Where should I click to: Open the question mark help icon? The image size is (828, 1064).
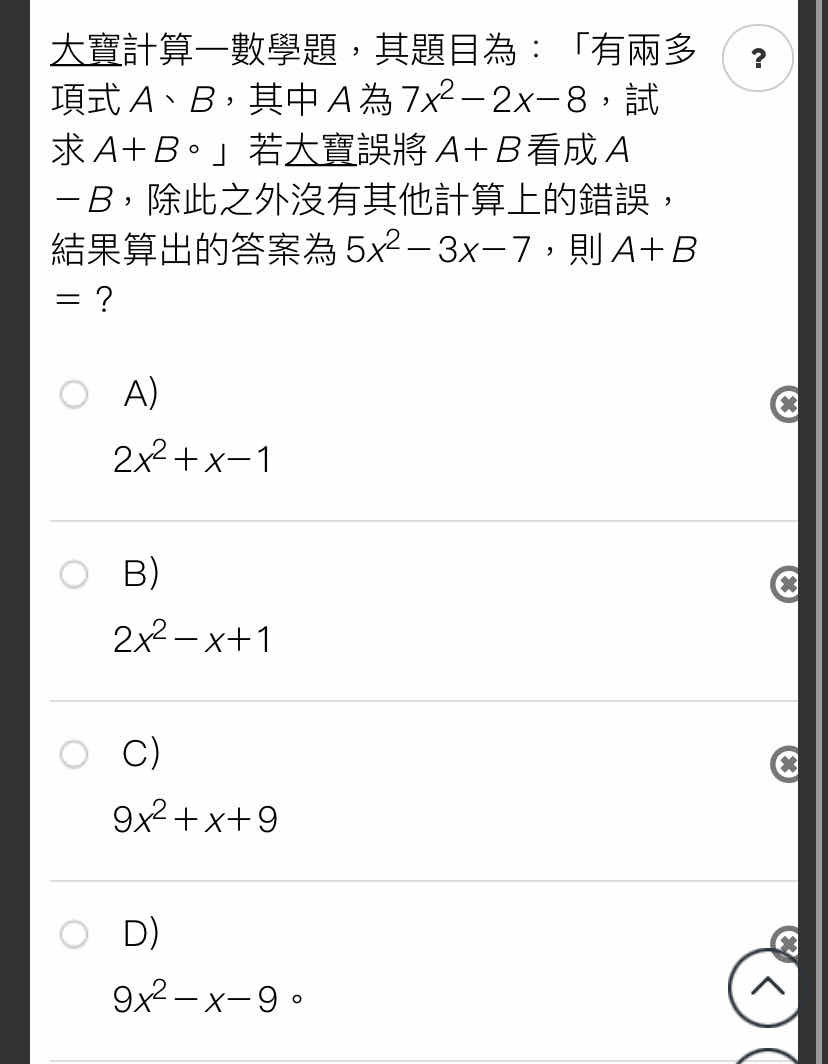(x=757, y=58)
